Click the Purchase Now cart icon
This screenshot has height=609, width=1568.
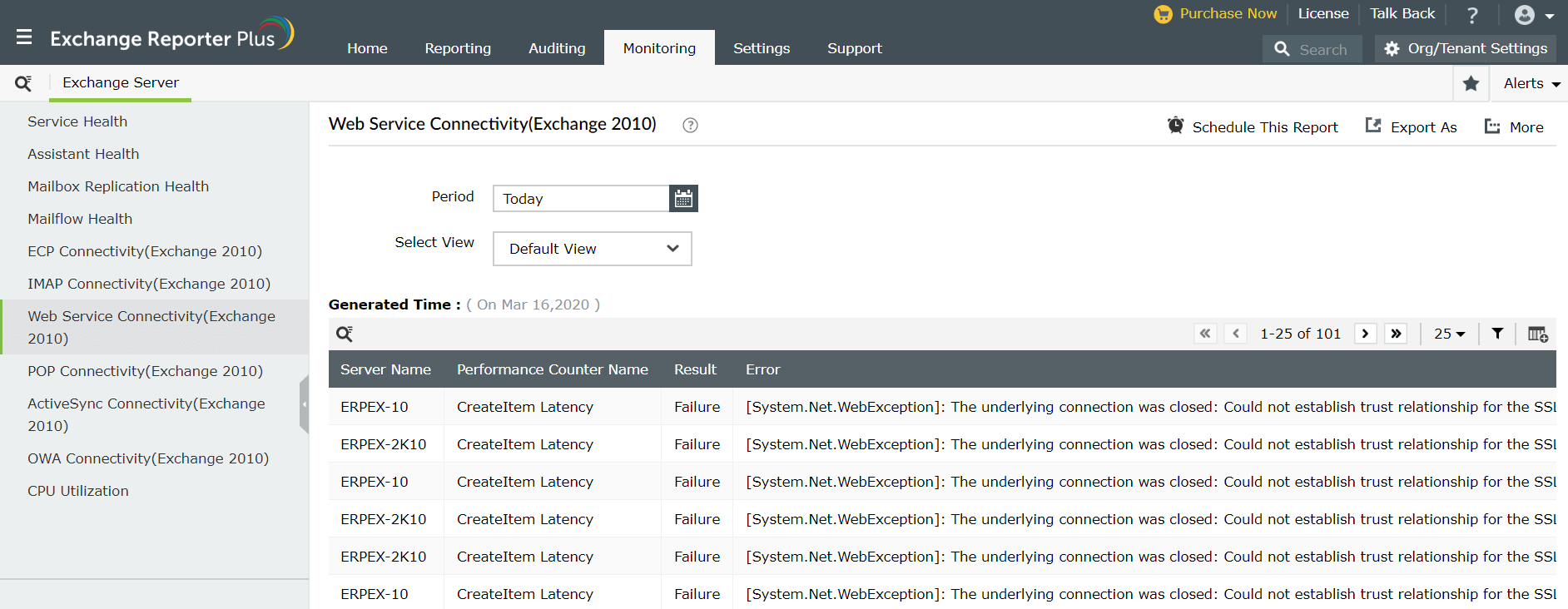1163,14
